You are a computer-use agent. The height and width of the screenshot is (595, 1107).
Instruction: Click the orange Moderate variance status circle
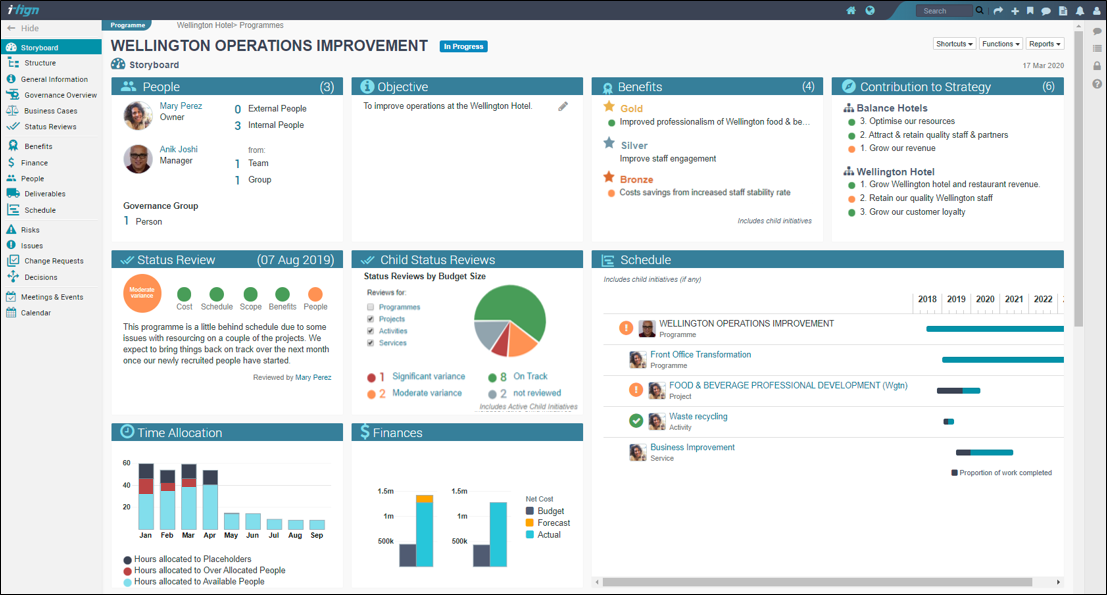(x=142, y=293)
